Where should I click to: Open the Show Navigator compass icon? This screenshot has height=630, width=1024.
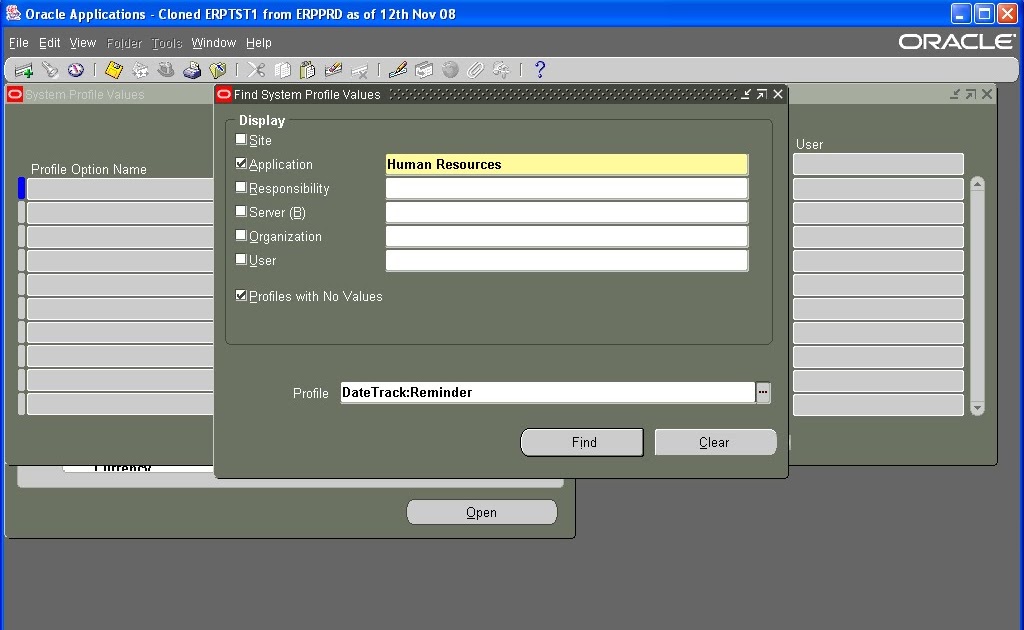76,70
